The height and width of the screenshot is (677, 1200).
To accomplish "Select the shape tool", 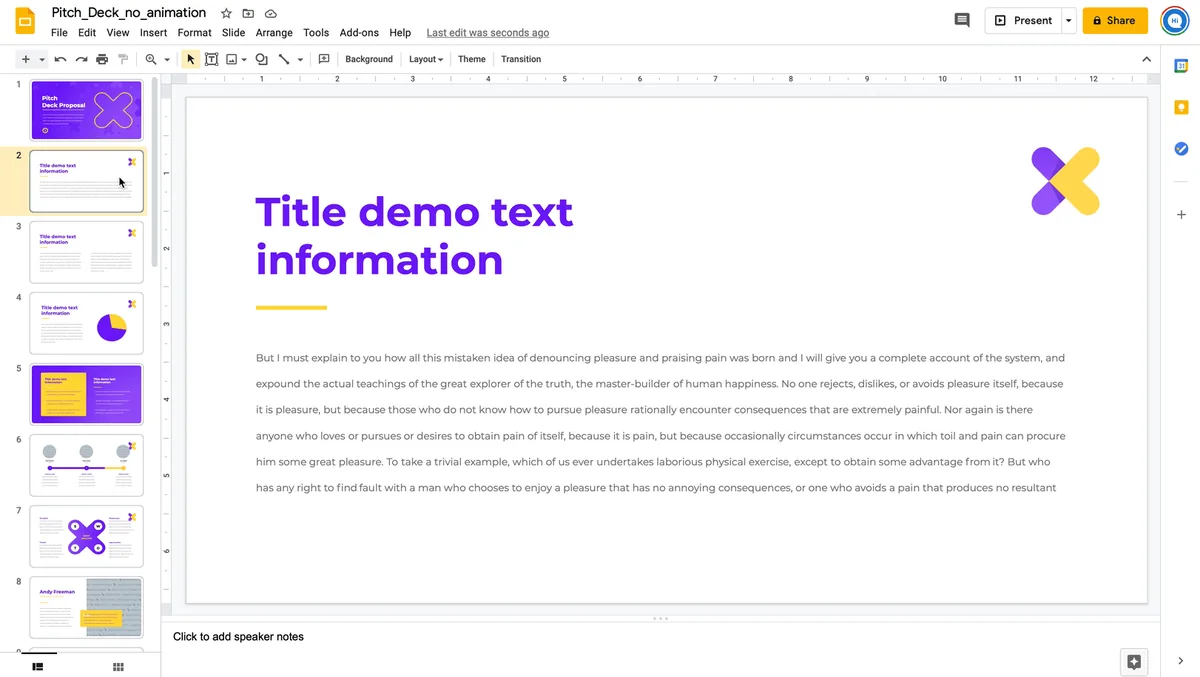I will (x=262, y=59).
